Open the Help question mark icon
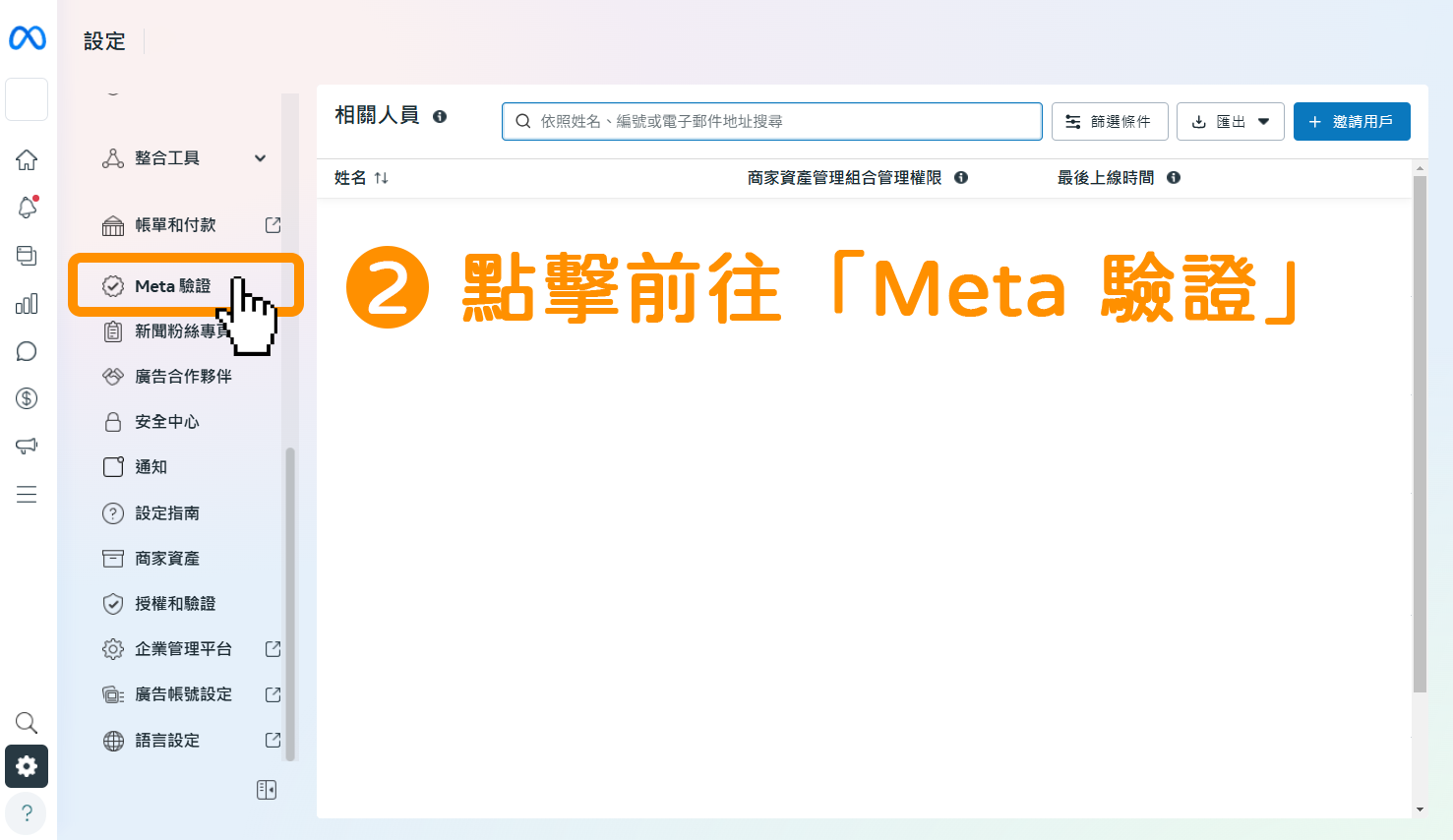The image size is (1453, 840). [27, 813]
